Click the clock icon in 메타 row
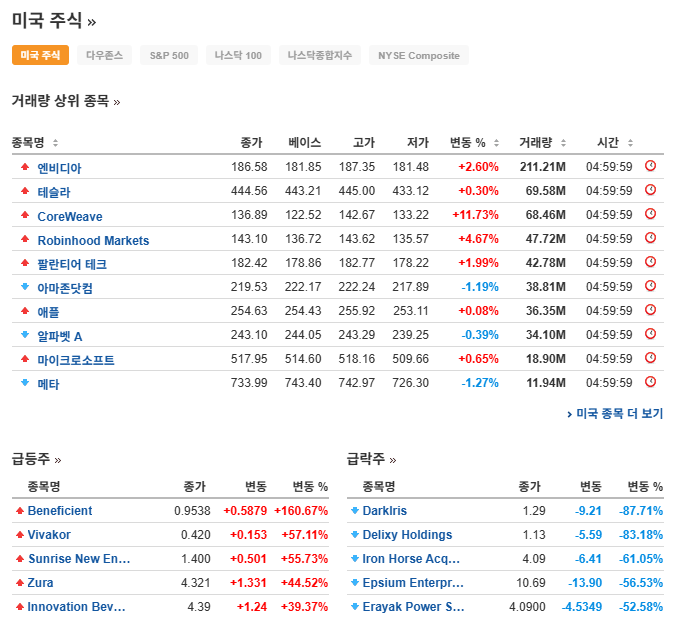 [x=650, y=382]
